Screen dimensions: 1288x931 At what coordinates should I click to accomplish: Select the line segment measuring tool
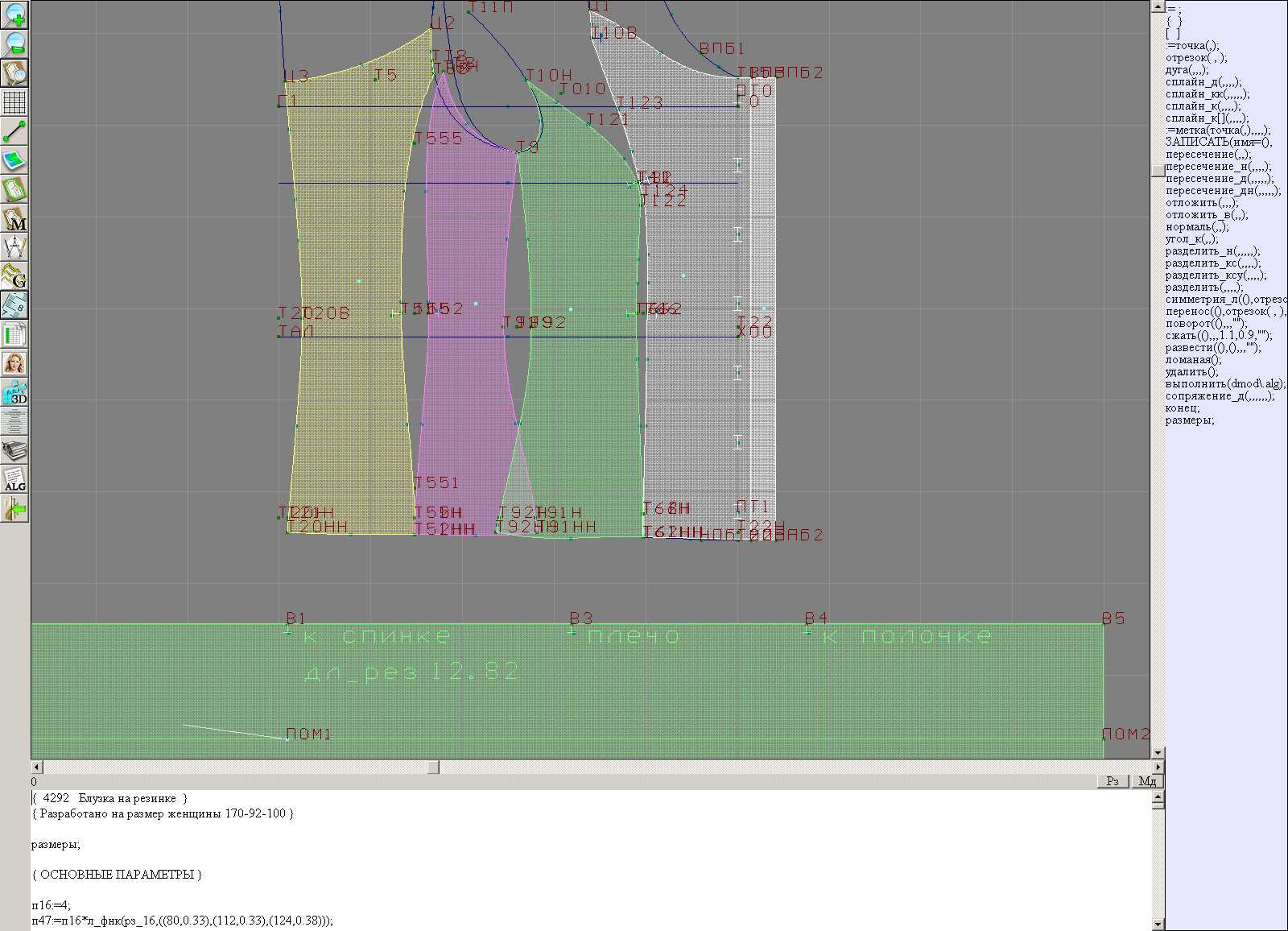point(14,131)
